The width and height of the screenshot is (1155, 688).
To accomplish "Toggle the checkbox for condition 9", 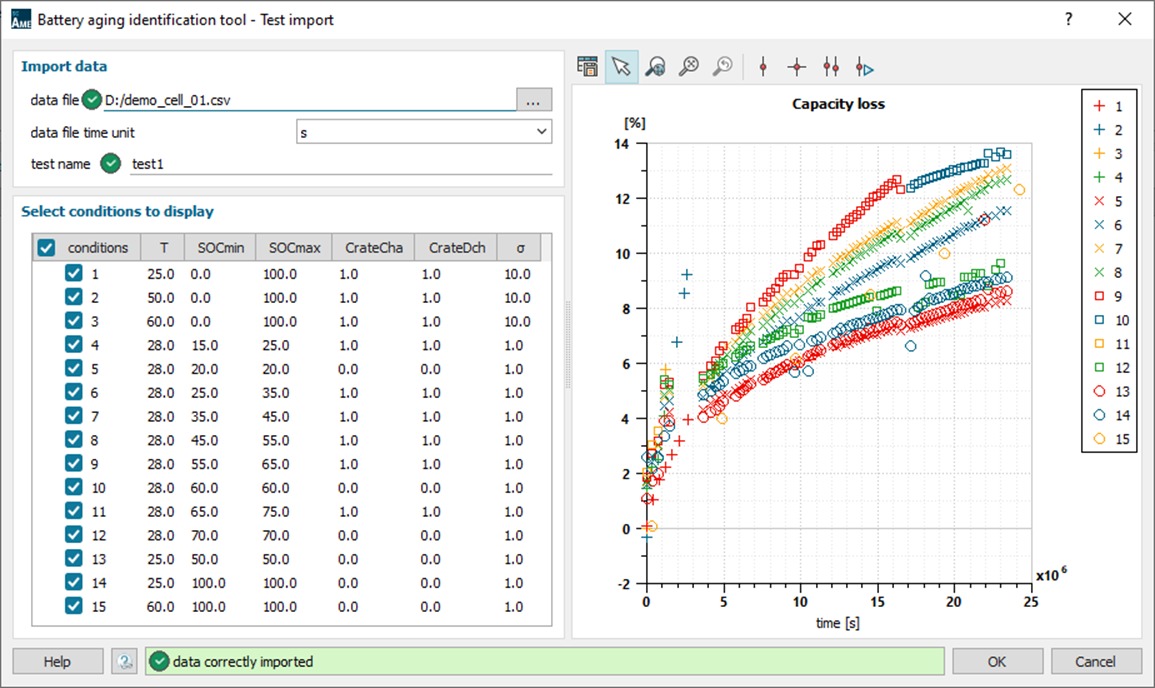I will coord(74,464).
